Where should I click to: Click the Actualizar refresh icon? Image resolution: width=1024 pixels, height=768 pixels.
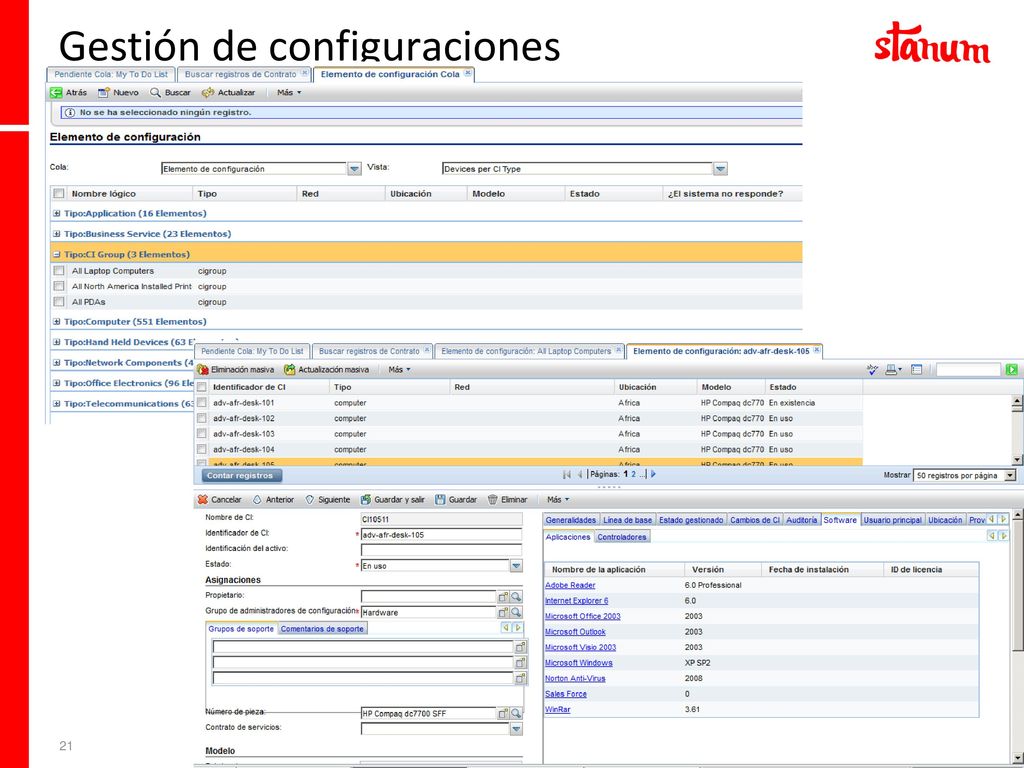pos(208,93)
